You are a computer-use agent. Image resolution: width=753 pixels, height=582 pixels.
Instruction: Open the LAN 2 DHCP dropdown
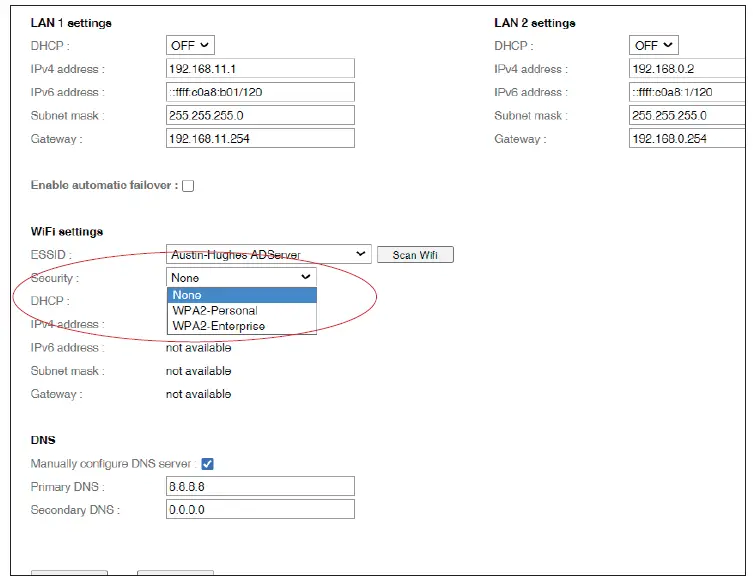[654, 45]
